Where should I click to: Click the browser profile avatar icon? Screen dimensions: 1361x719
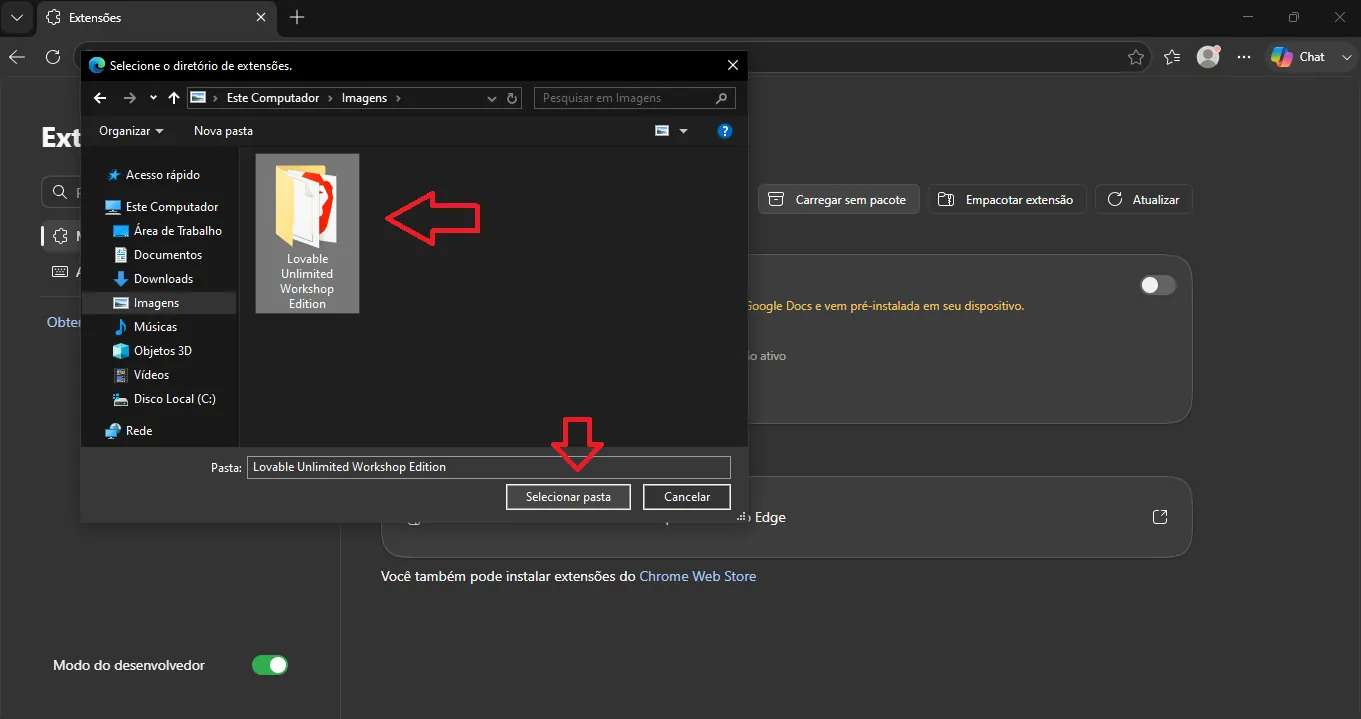coord(1208,57)
